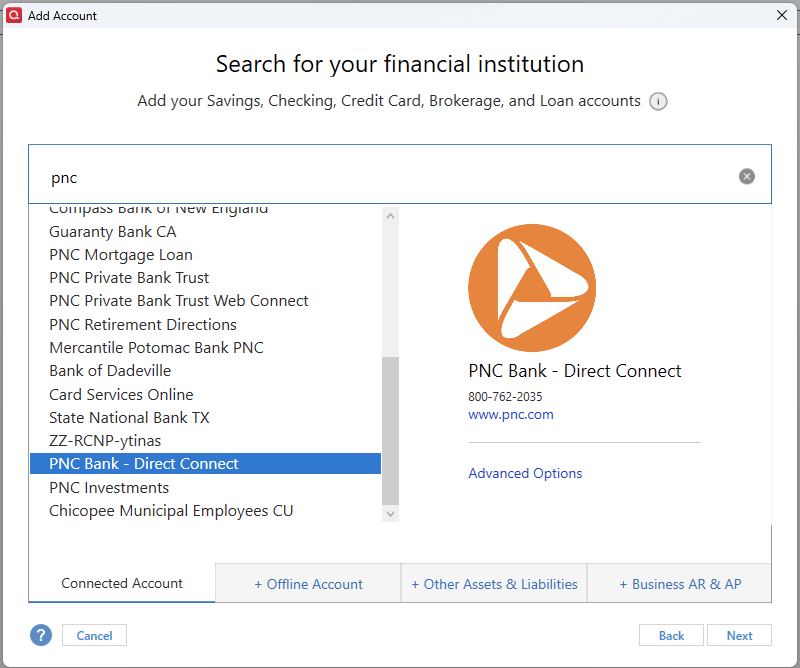The image size is (800, 668).
Task: Switch to + Offline Account tab
Action: (x=309, y=584)
